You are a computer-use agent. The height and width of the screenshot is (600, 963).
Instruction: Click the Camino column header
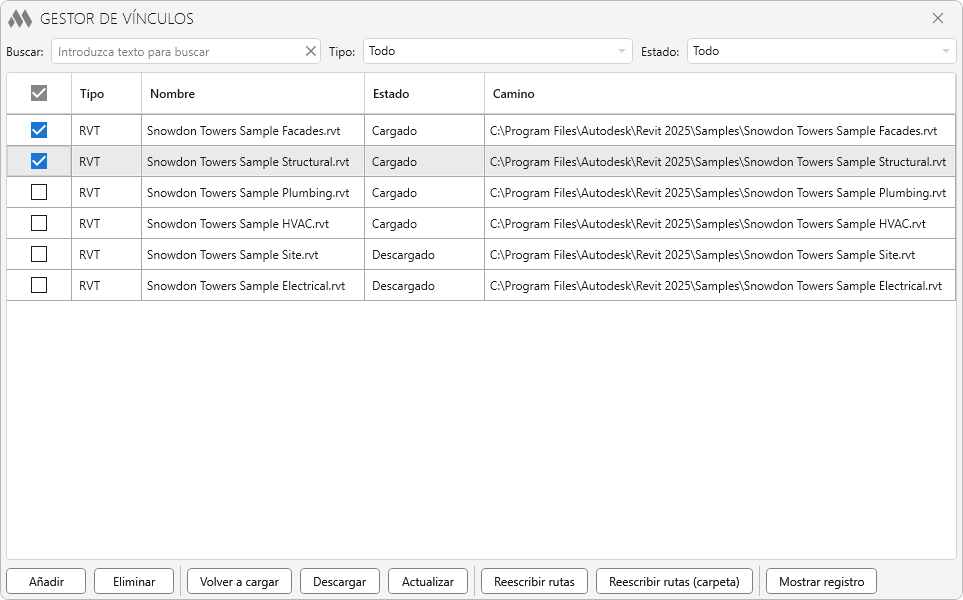point(718,94)
